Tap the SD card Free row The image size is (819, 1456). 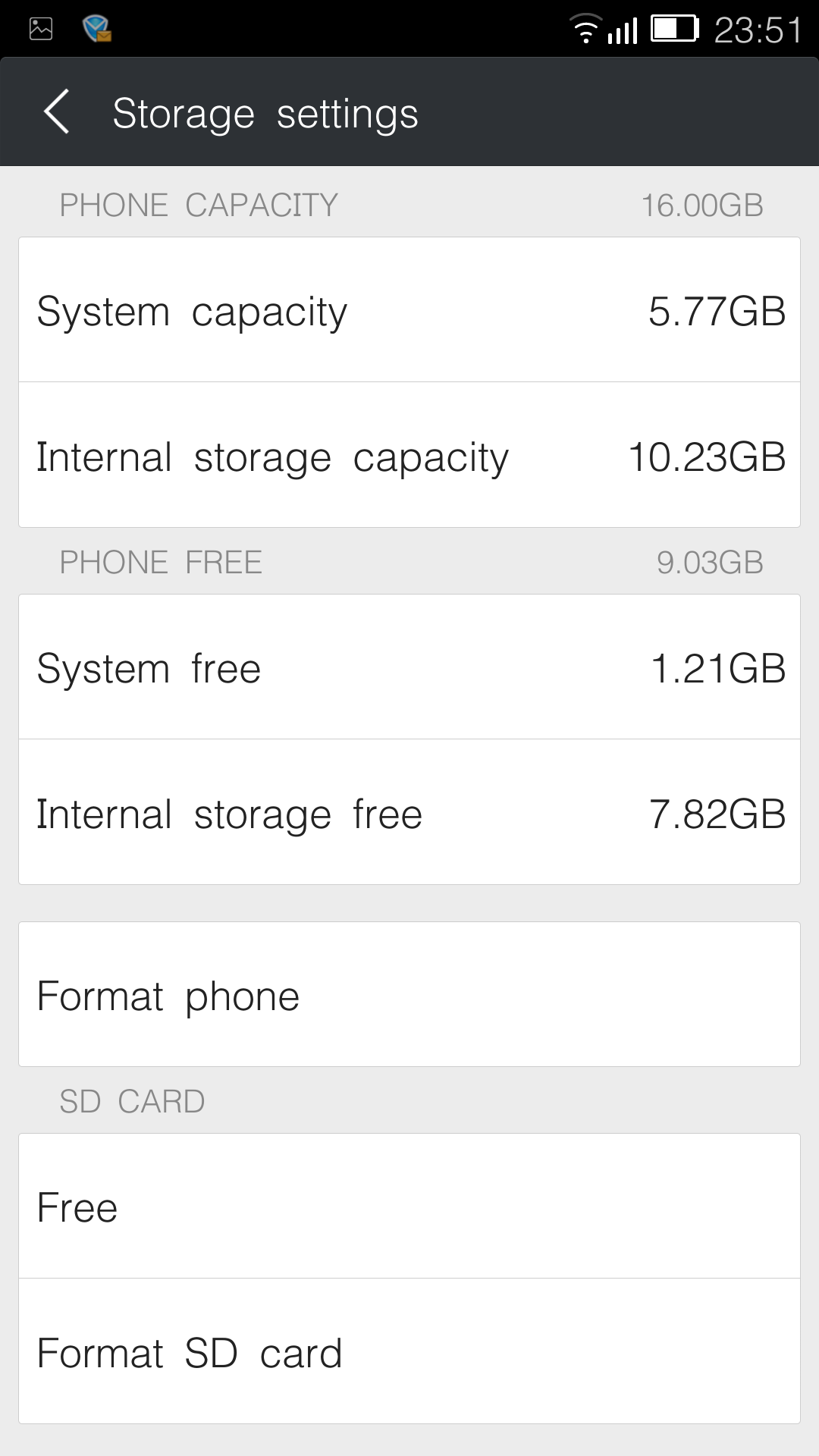(x=409, y=1207)
